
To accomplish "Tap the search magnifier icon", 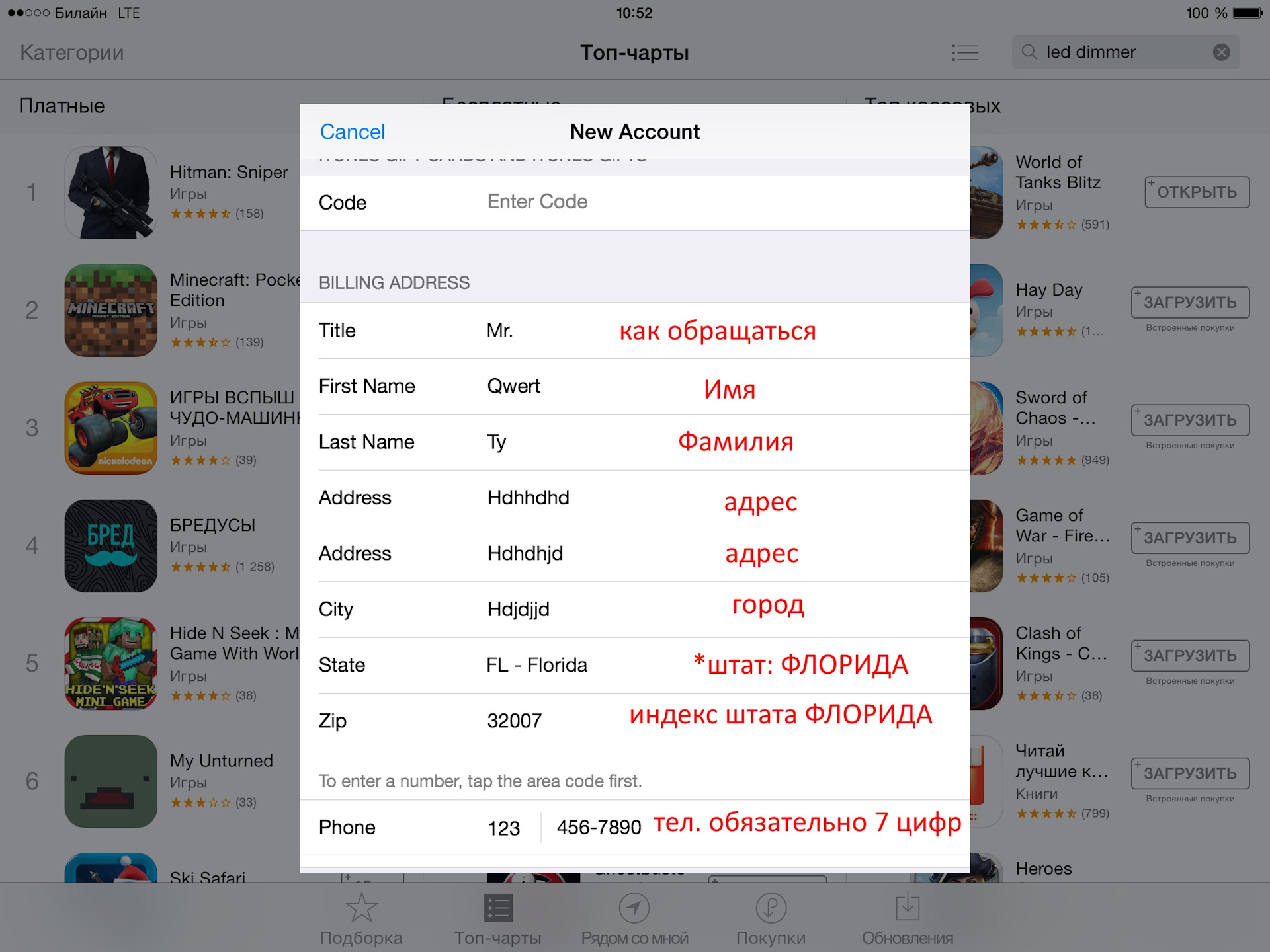I will tap(1029, 52).
